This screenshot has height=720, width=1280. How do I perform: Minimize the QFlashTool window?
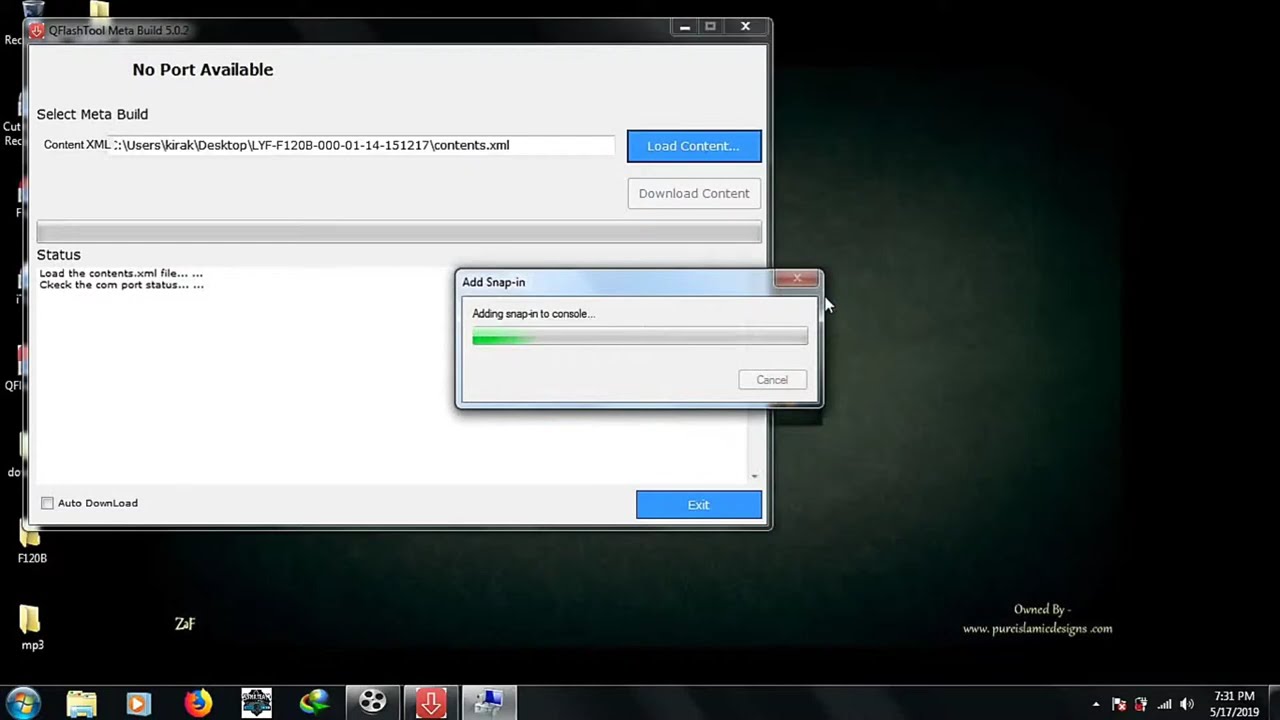[685, 27]
